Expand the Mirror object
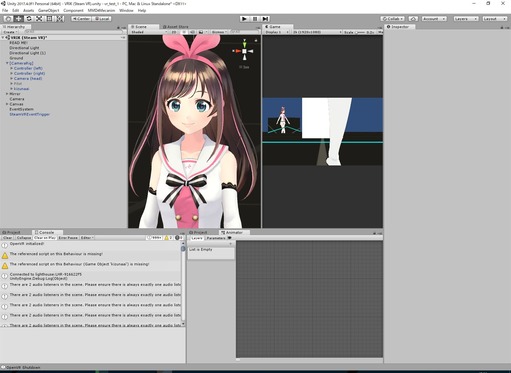The height and width of the screenshot is (373, 511). (x=7, y=94)
